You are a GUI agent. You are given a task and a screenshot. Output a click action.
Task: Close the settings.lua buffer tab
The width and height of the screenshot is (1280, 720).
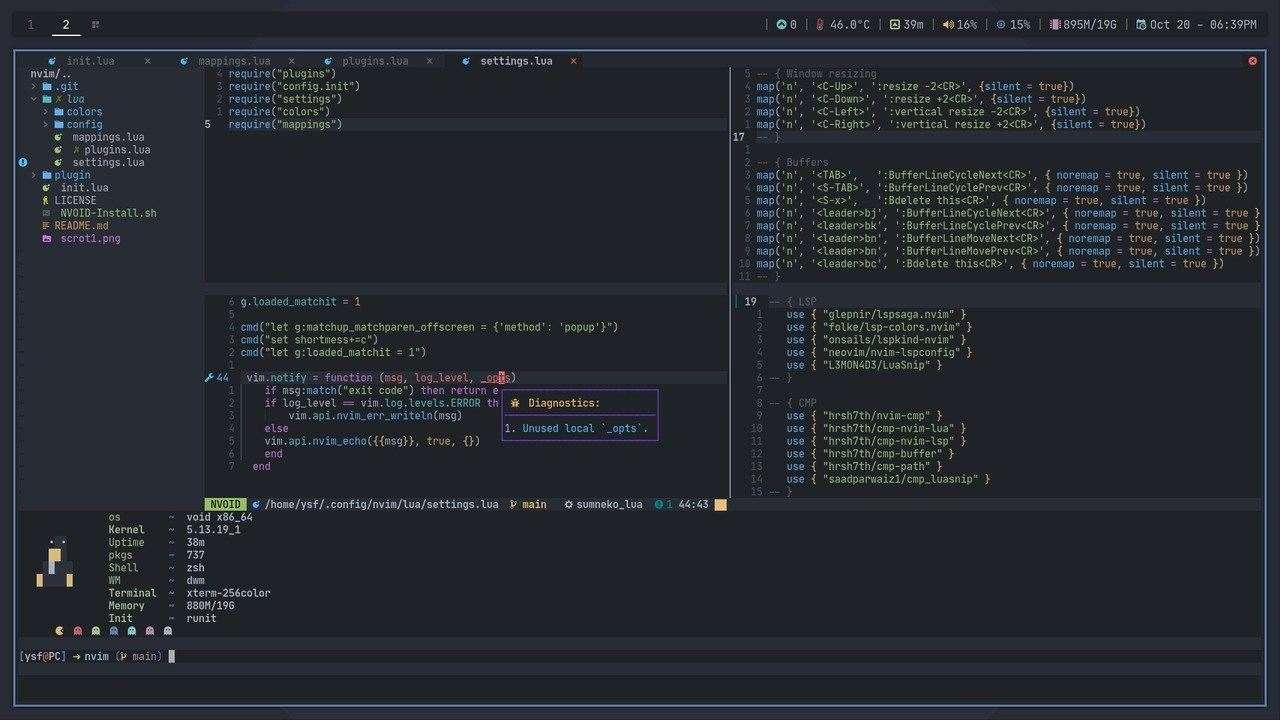click(x=574, y=61)
